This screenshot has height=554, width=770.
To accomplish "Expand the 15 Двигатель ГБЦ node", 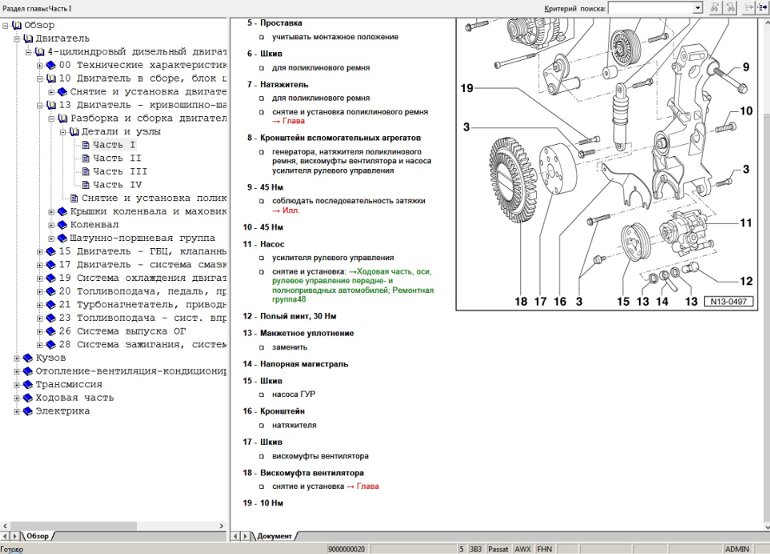I will 40,251.
